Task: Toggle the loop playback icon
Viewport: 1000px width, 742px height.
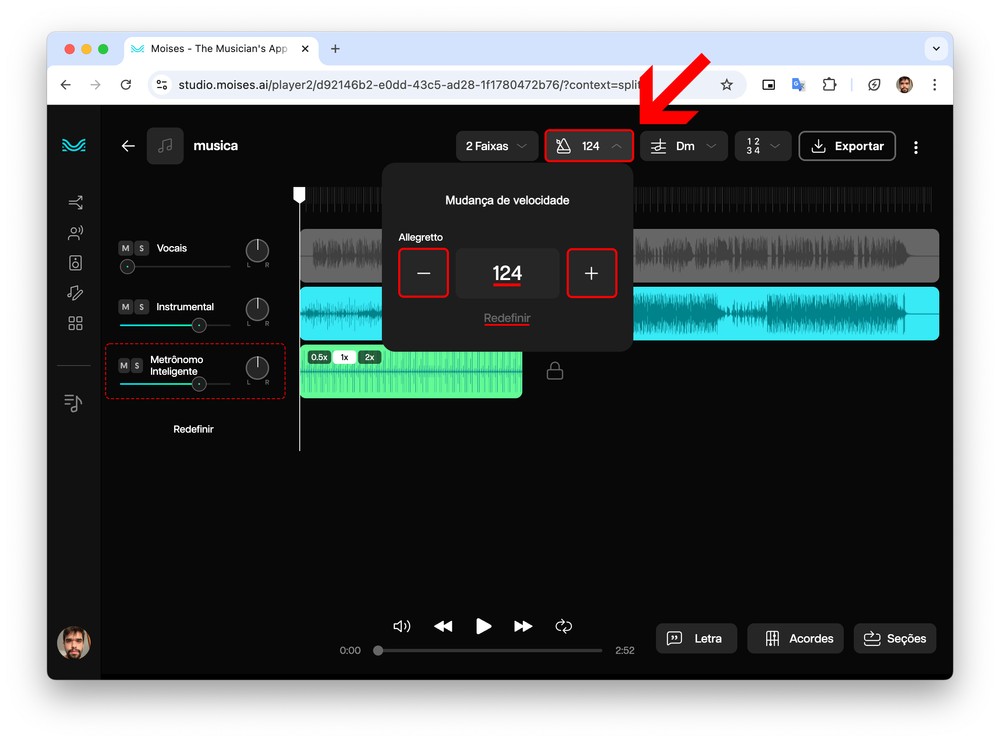Action: coord(564,626)
